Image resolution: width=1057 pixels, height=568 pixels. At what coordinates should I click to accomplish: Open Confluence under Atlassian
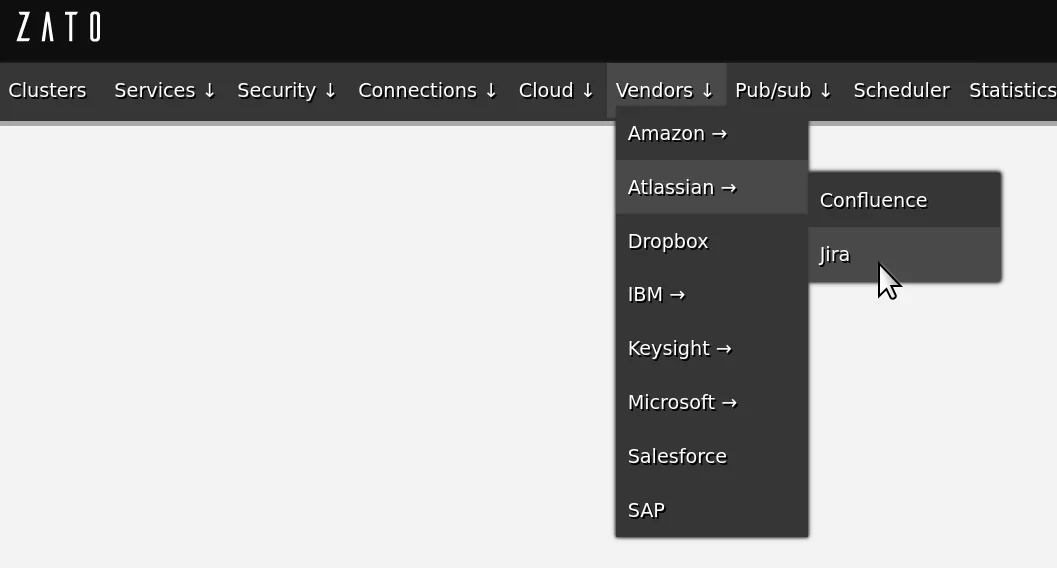pyautogui.click(x=873, y=201)
